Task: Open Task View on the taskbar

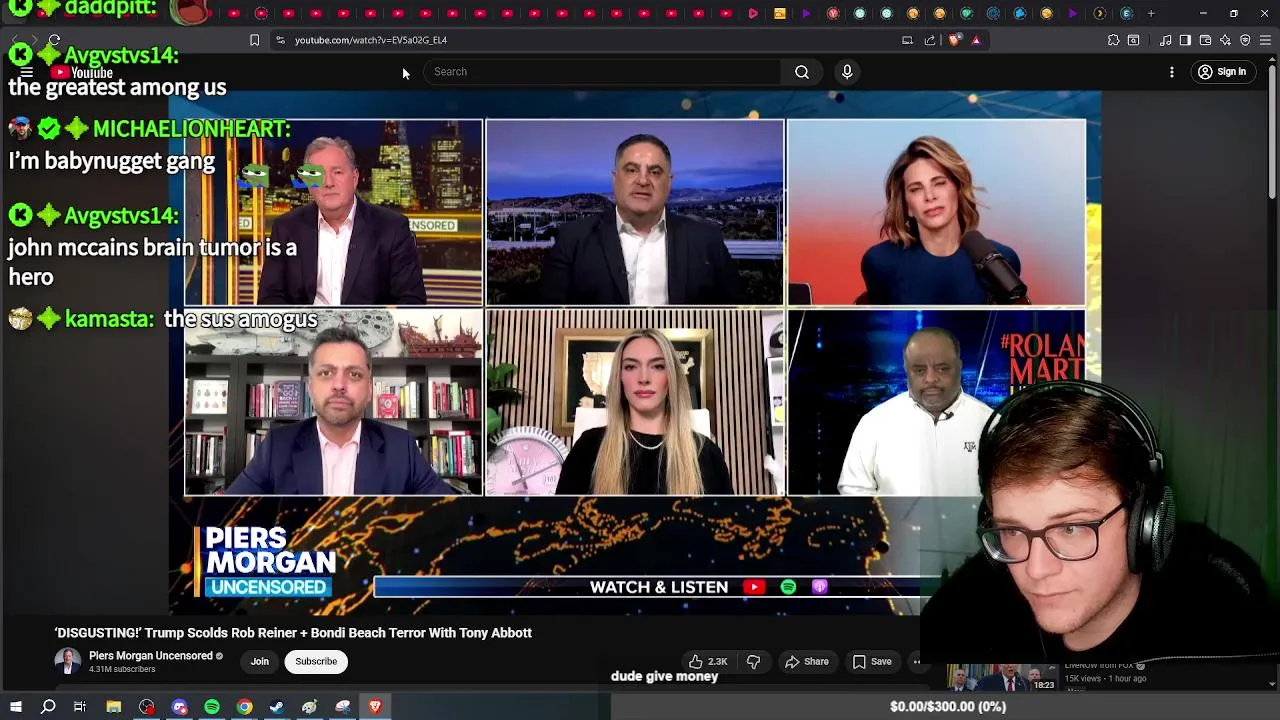Action: coord(80,707)
